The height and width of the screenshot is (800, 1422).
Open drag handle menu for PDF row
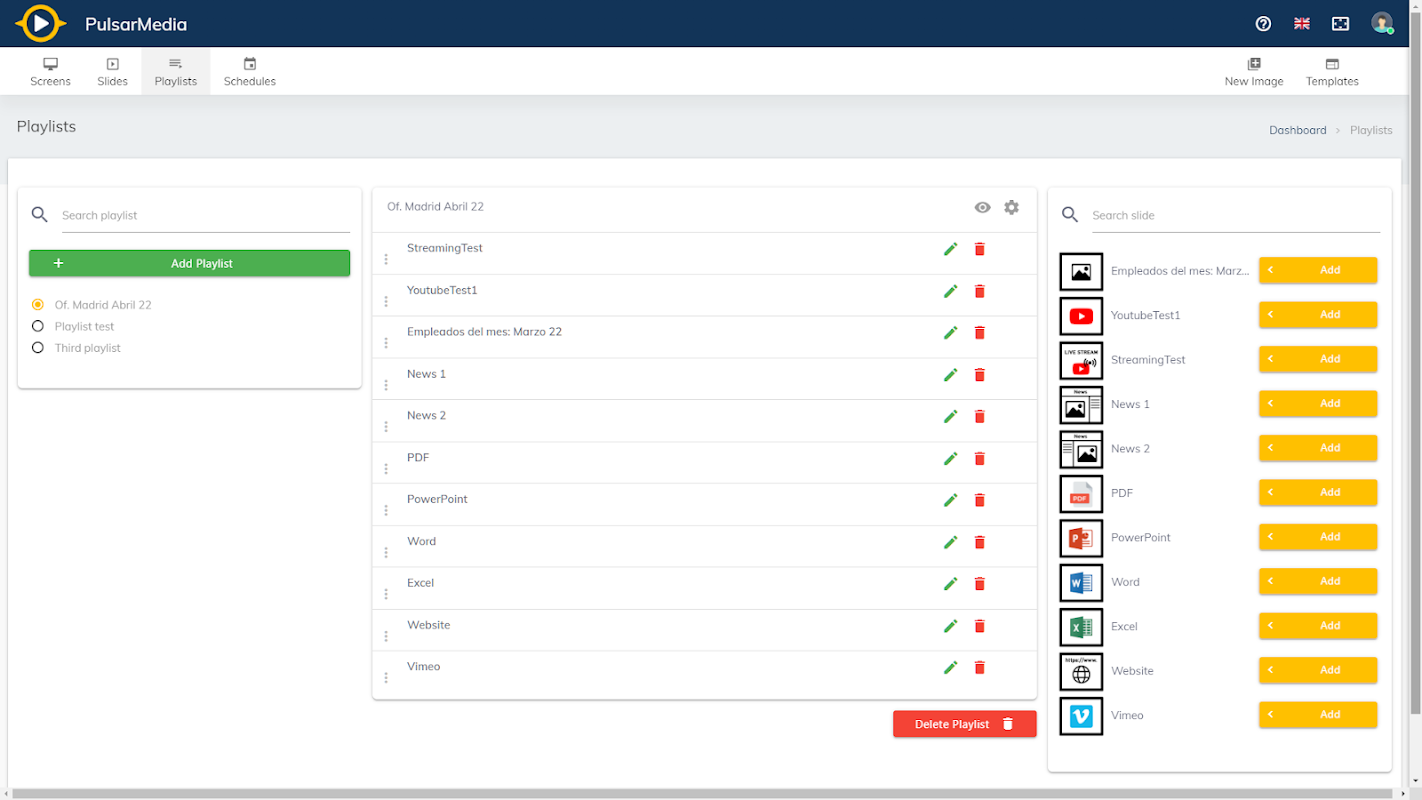tap(386, 469)
